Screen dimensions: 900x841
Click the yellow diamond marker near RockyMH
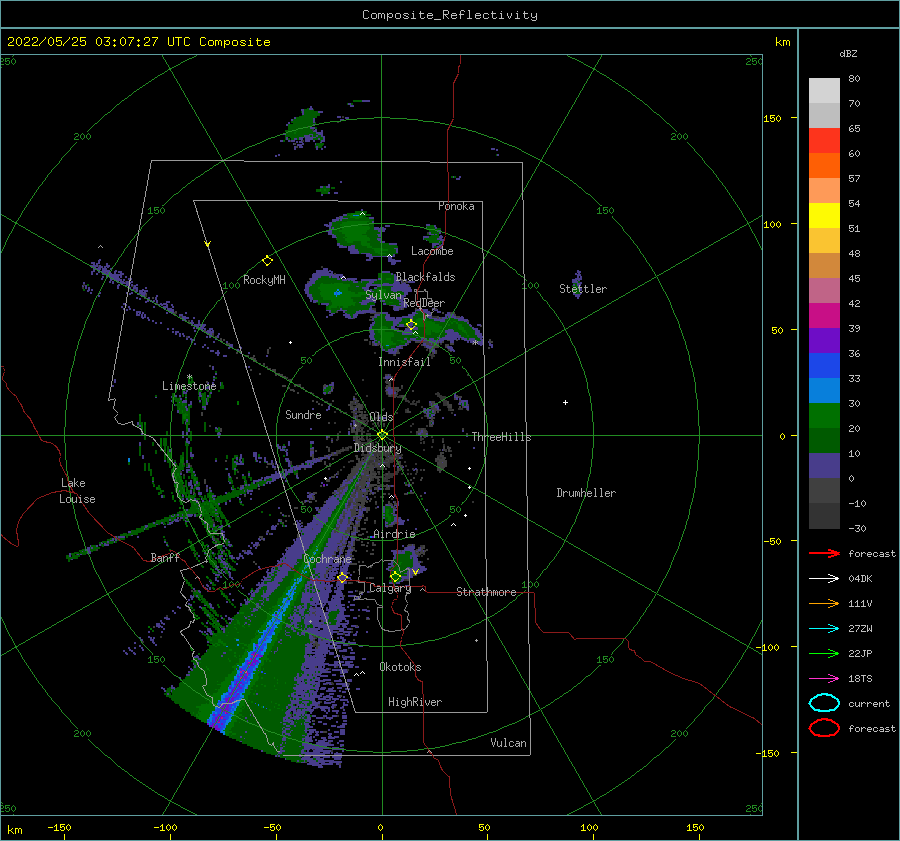tap(267, 261)
